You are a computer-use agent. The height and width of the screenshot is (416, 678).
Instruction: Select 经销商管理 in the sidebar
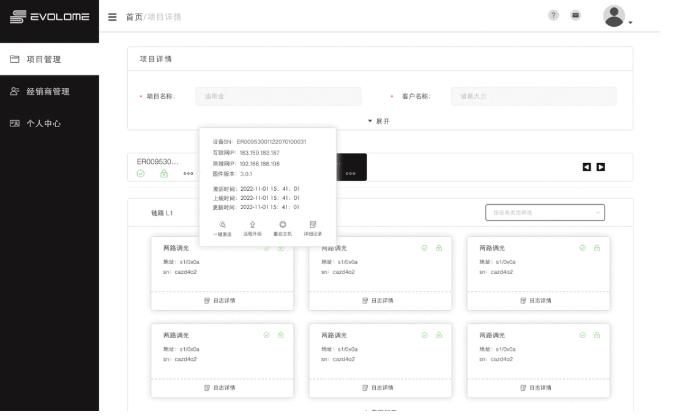(x=48, y=91)
